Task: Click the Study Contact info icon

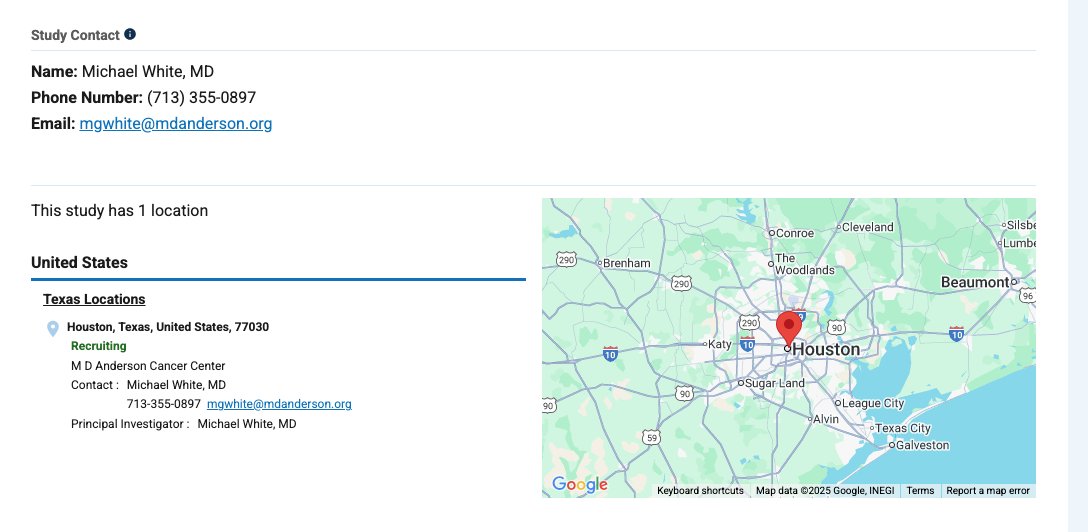Action: tap(130, 34)
